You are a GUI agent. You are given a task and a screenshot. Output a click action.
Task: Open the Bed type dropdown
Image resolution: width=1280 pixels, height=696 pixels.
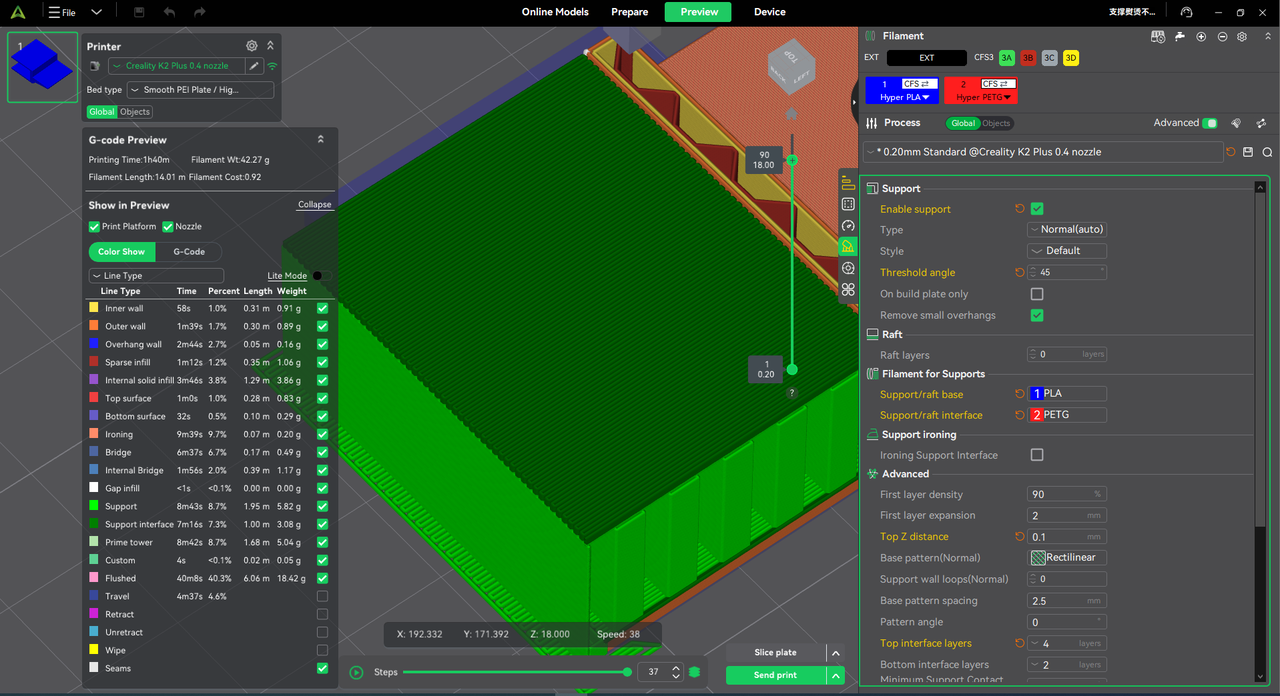pos(200,90)
